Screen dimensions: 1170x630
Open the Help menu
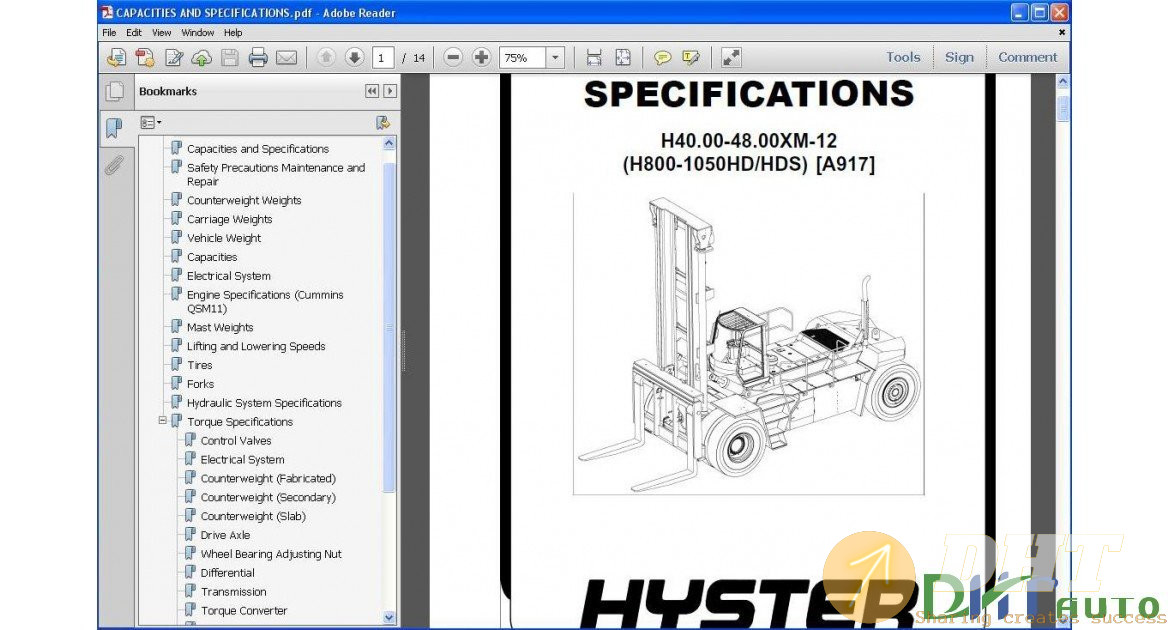tap(233, 33)
